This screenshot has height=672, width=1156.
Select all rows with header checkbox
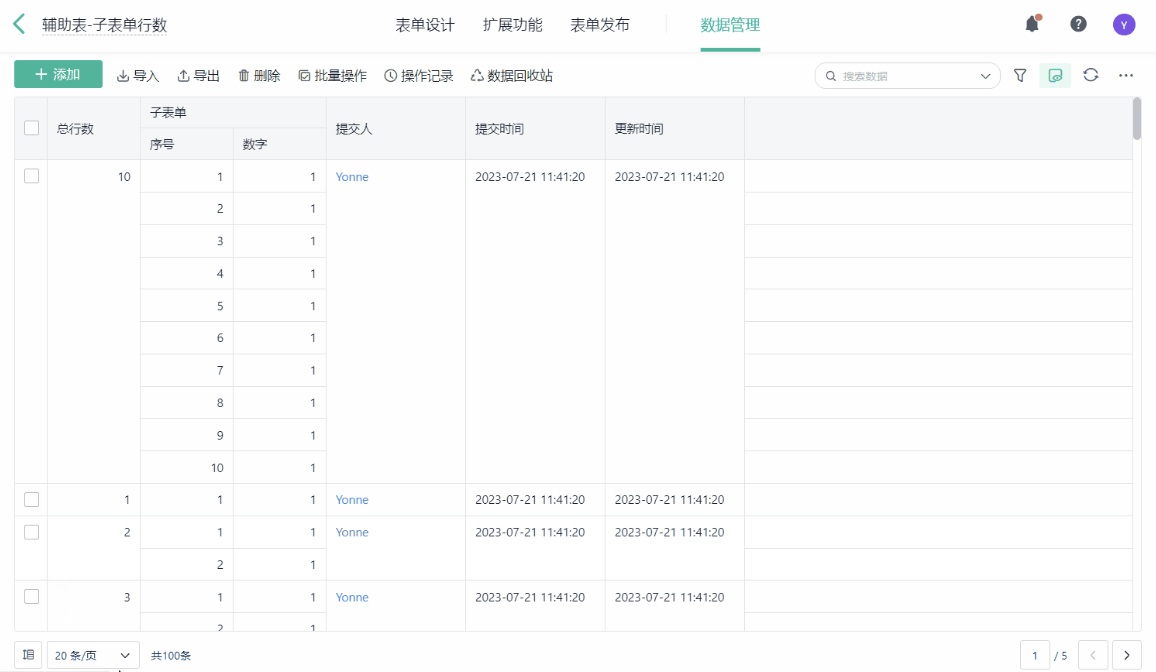tap(31, 128)
